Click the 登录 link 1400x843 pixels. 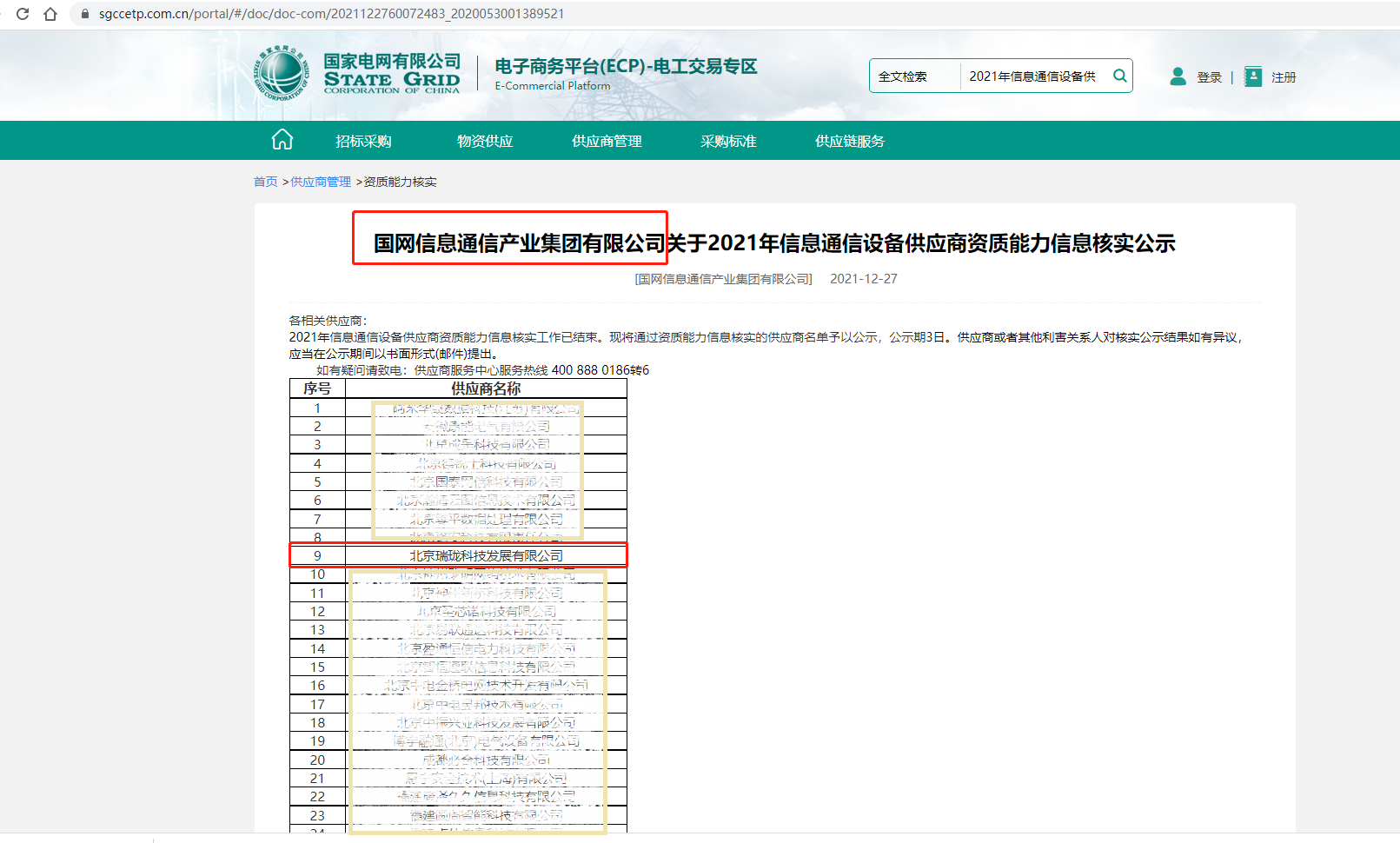(x=1209, y=77)
